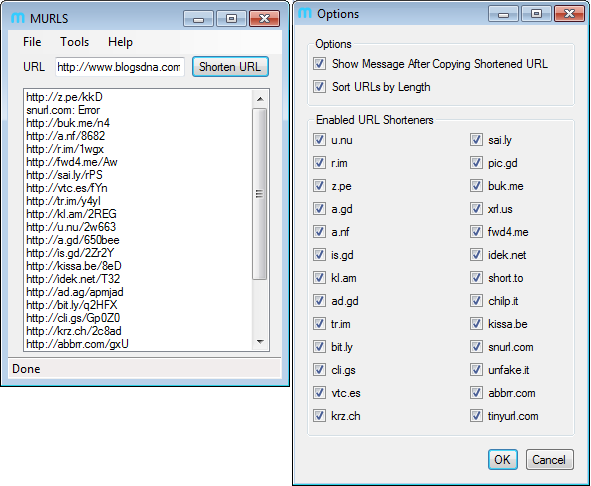This screenshot has height=486, width=591.
Task: Select the http://a.nf/8682 result
Action: 66,136
